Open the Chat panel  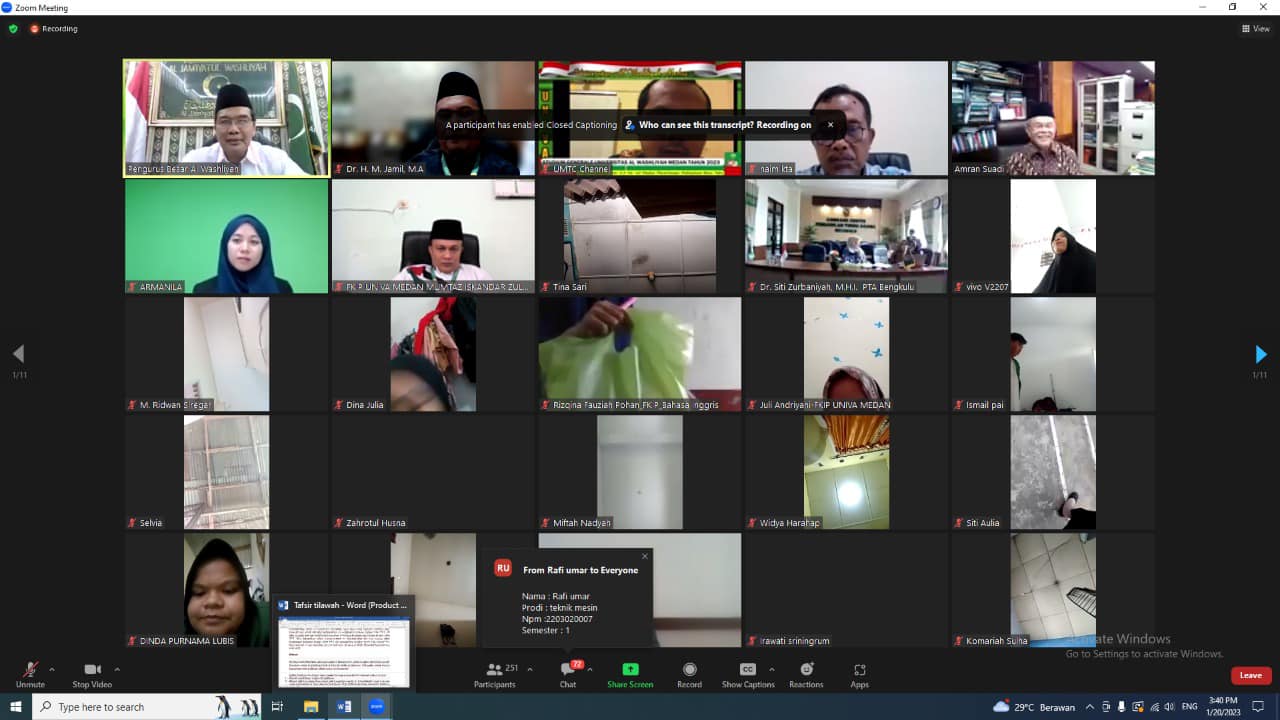tap(568, 671)
